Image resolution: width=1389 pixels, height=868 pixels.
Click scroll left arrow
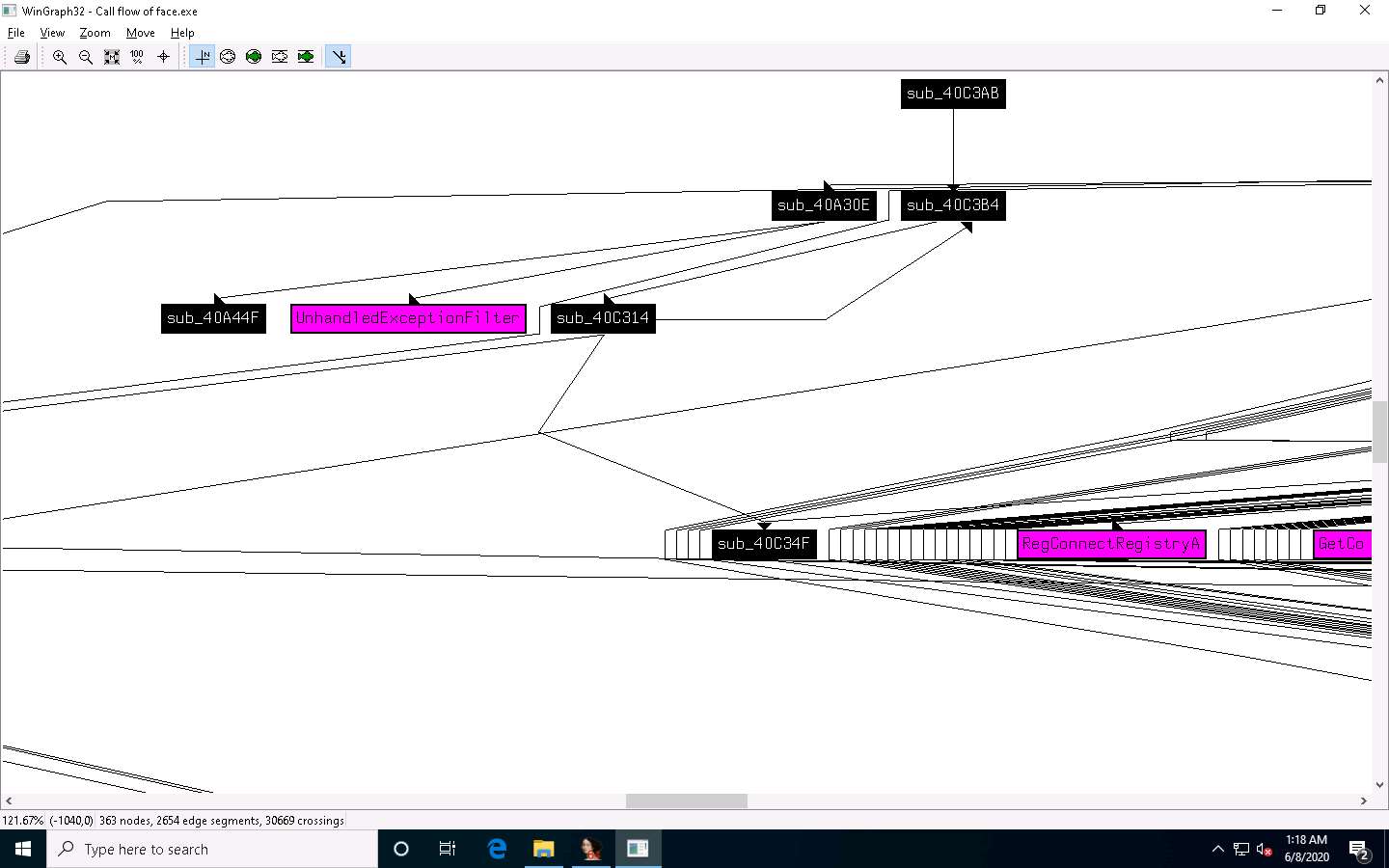click(9, 800)
